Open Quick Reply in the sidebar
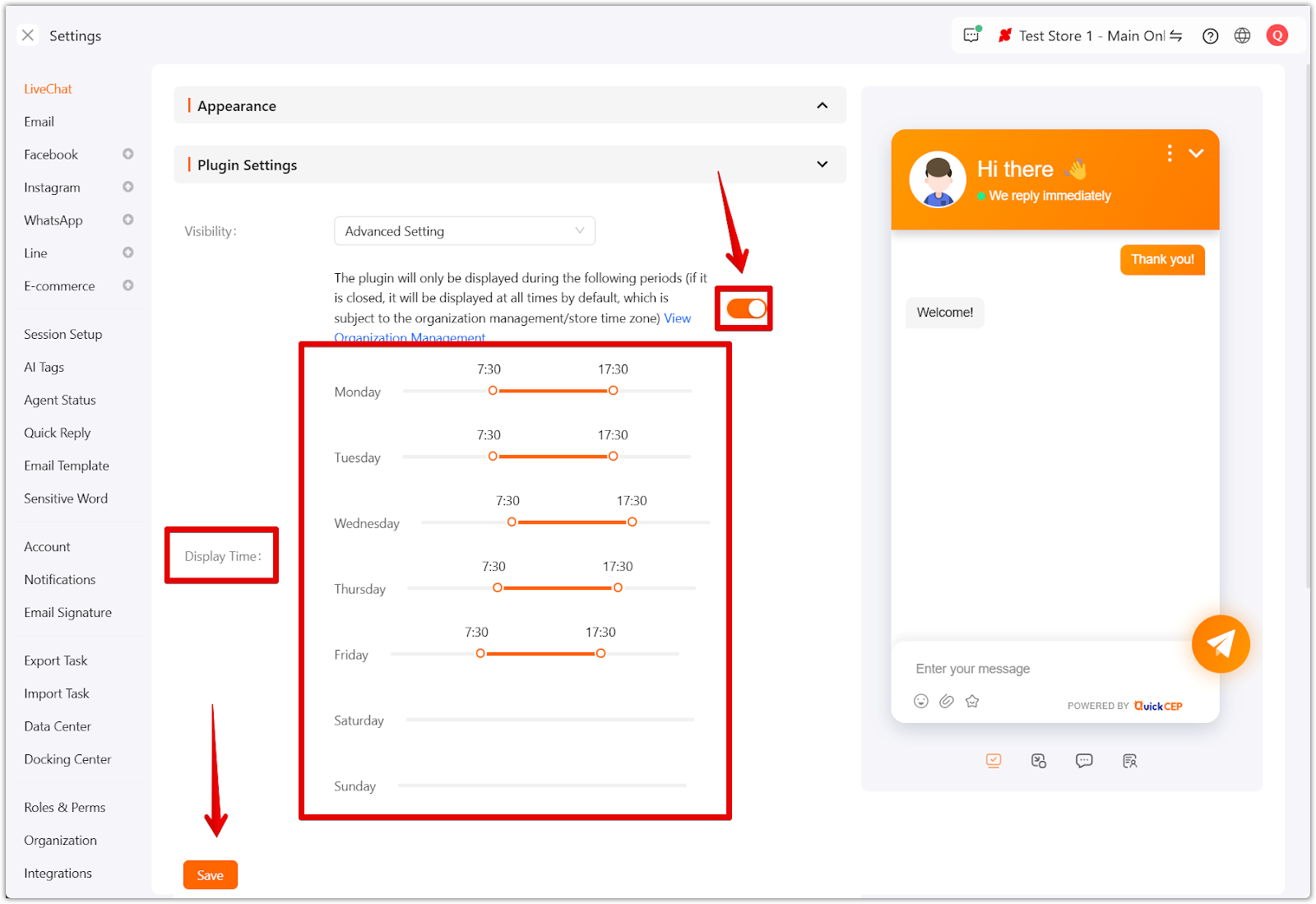 [58, 433]
